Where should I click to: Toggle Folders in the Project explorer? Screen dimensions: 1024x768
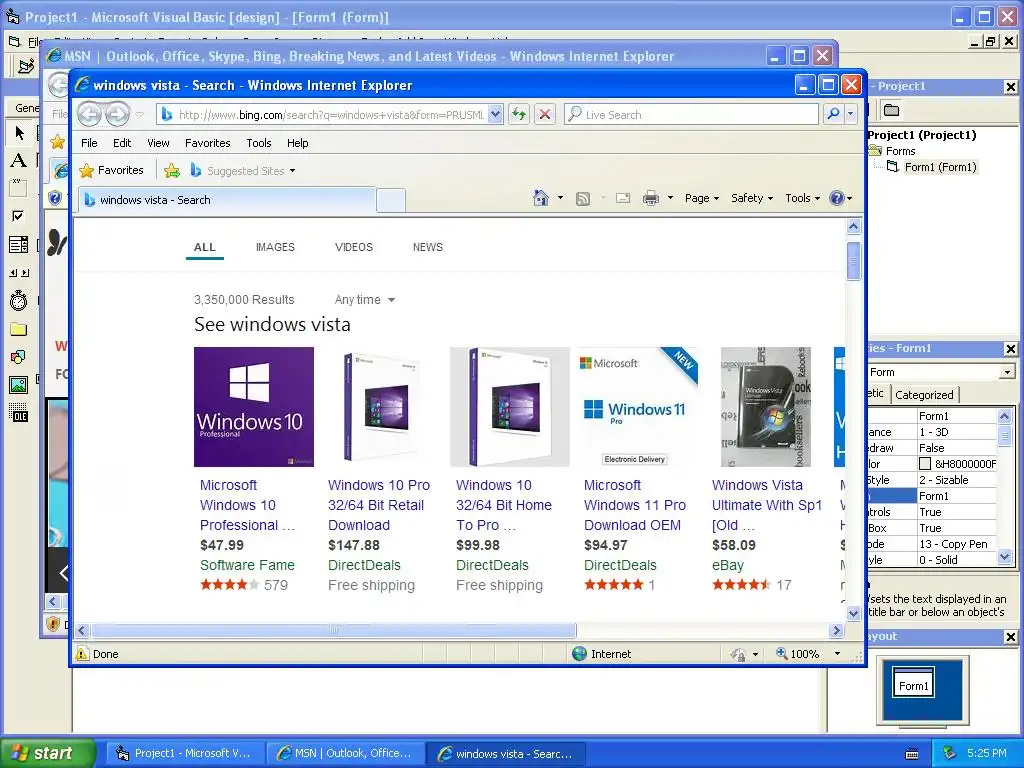tap(891, 110)
